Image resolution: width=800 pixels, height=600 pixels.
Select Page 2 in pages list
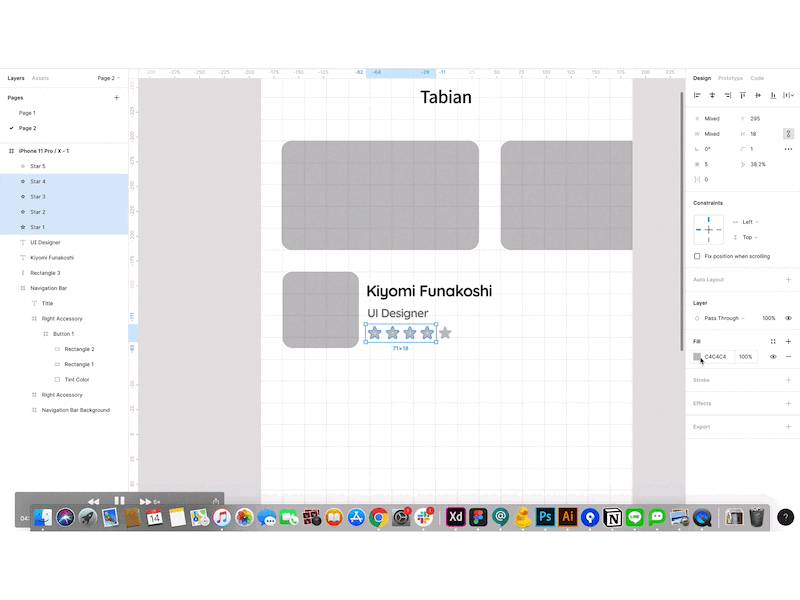click(x=27, y=128)
